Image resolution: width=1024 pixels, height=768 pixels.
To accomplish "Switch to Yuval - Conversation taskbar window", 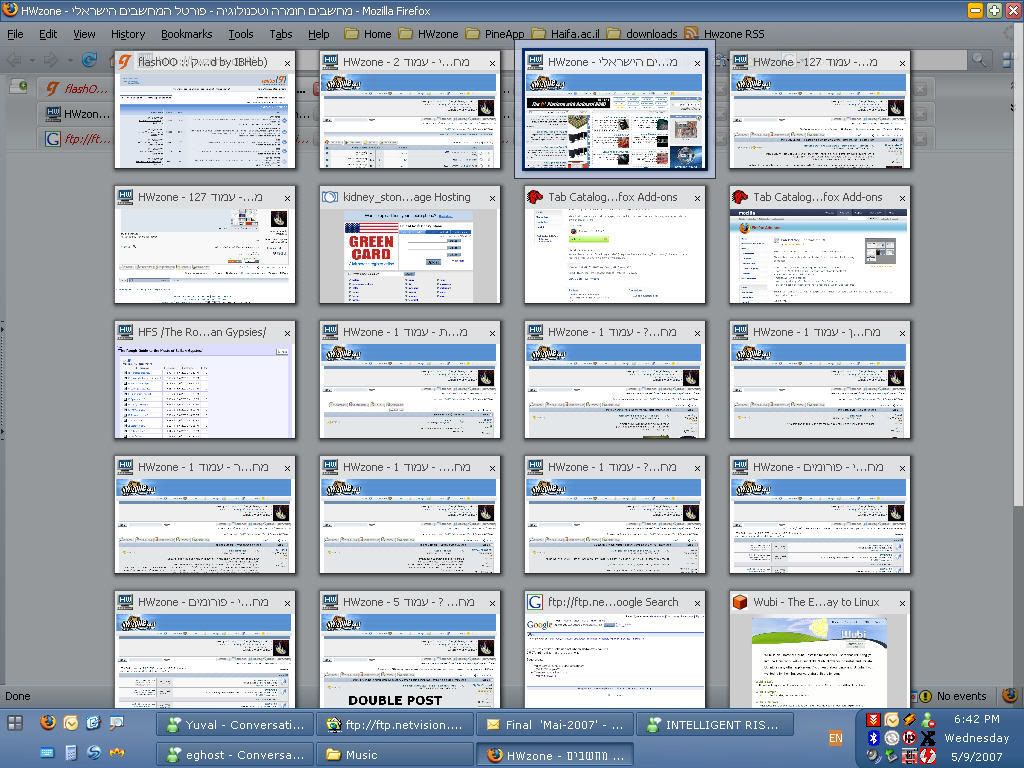I will click(x=235, y=724).
